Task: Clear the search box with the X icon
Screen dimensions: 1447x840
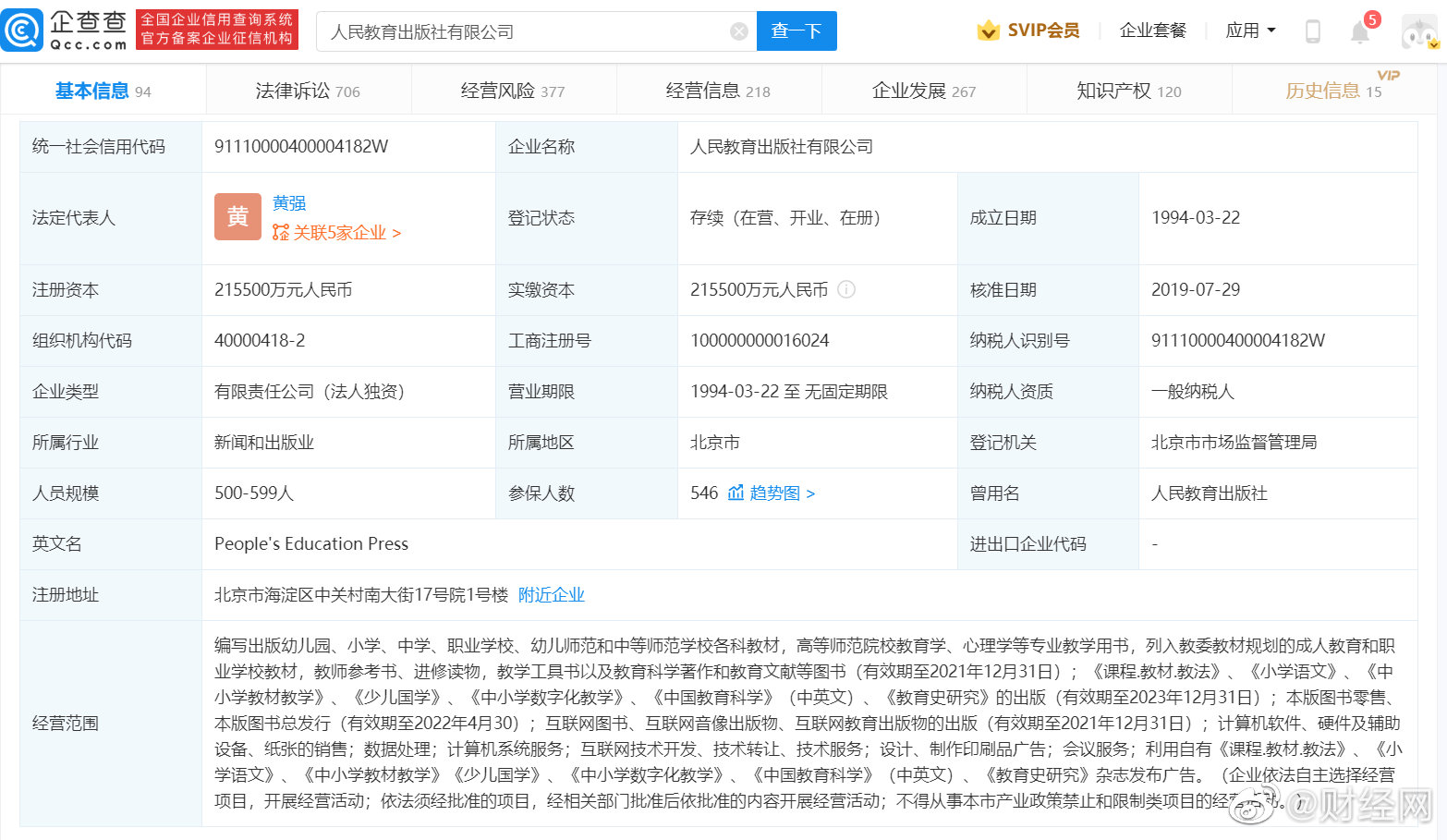Action: (x=739, y=31)
